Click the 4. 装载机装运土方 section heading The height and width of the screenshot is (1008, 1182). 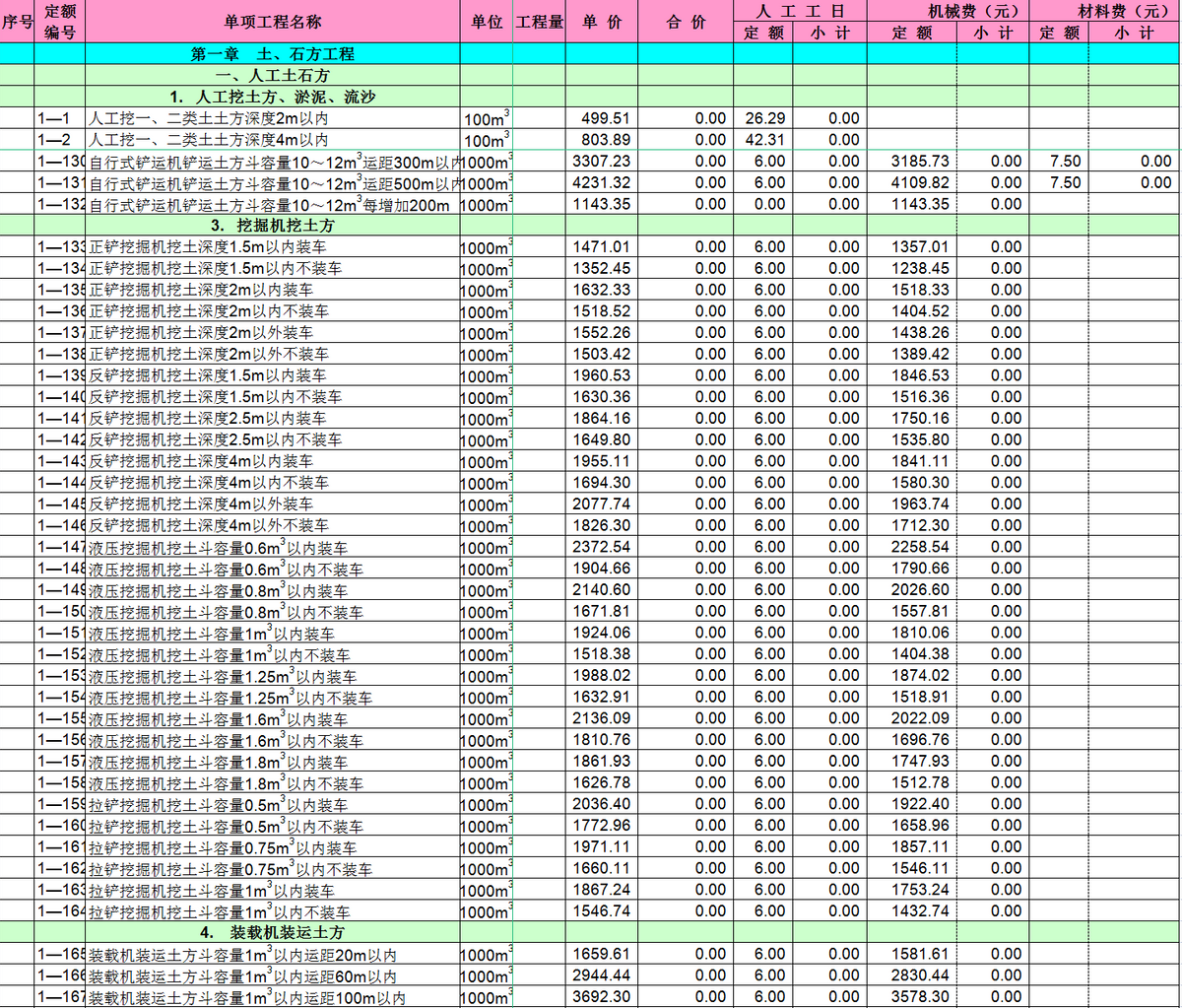pyautogui.click(x=273, y=932)
